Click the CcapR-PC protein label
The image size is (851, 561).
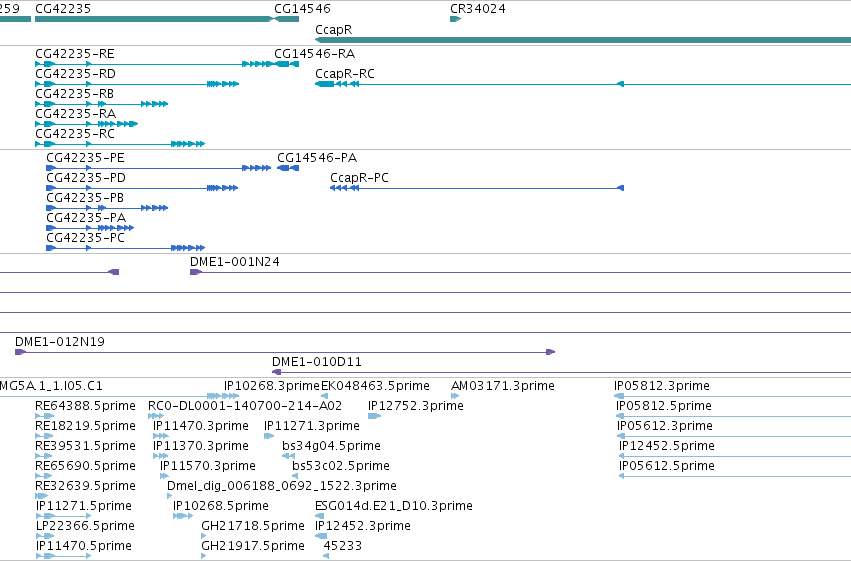point(359,178)
